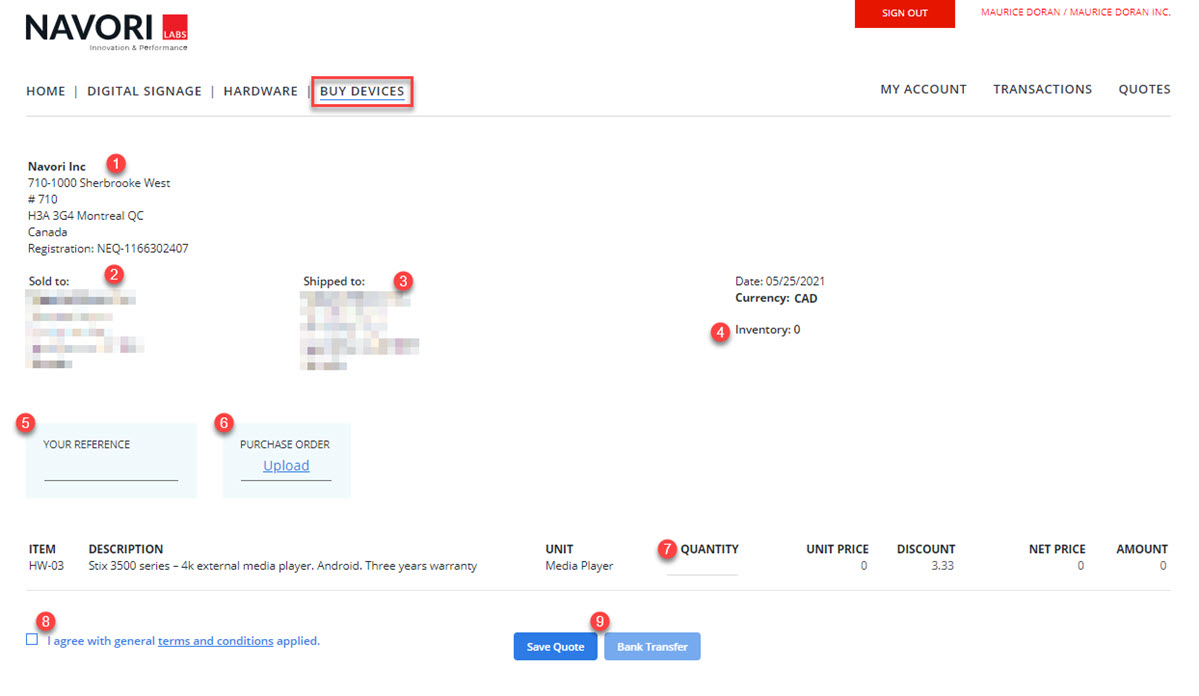Click the Navori Labs logo
This screenshot has height=696, width=1199.
[x=106, y=32]
